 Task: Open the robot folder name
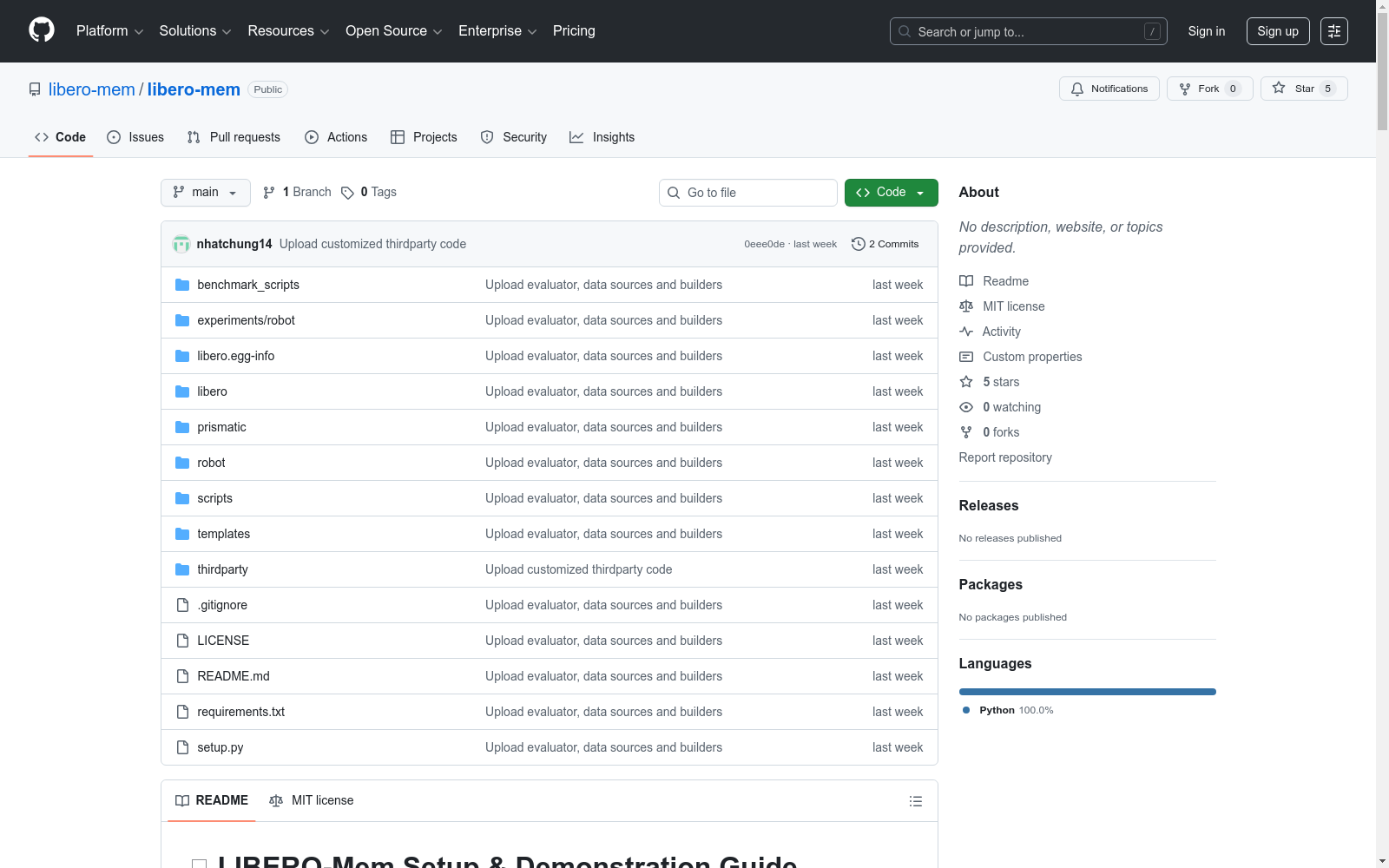point(211,463)
